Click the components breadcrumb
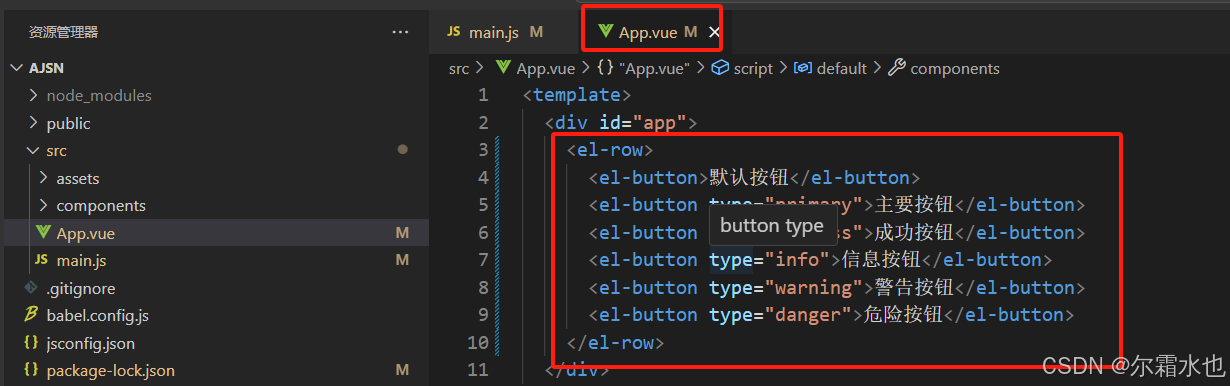The image size is (1230, 386). click(x=955, y=69)
